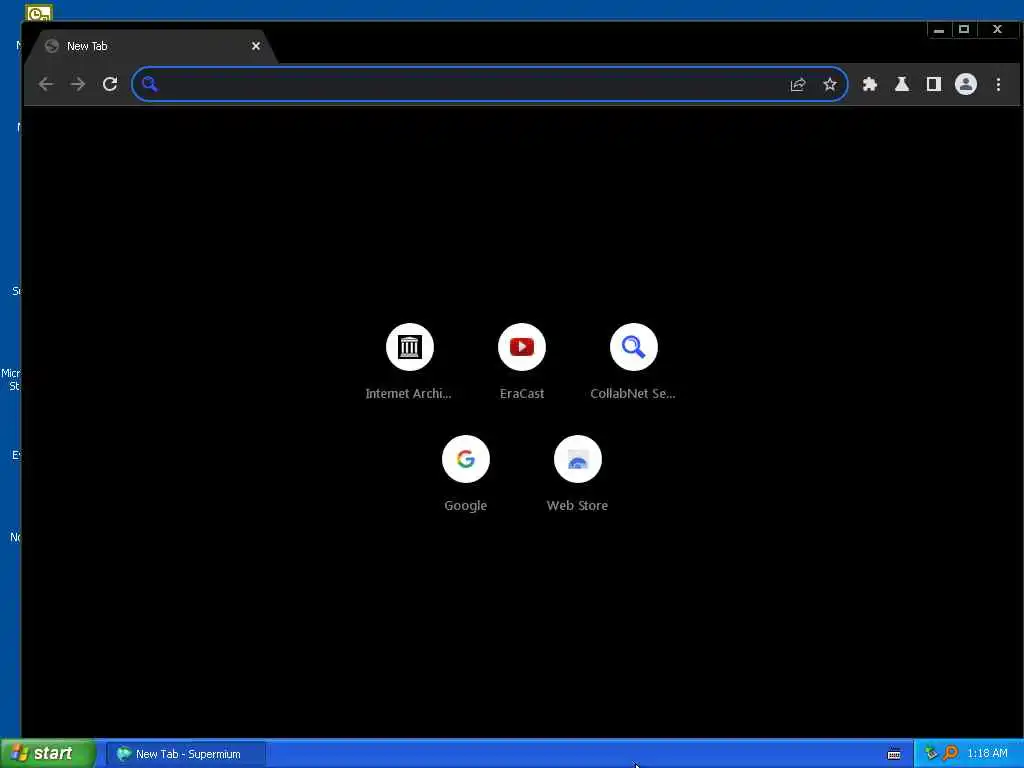Open the Extensions puzzle icon
This screenshot has height=768, width=1024.
click(x=869, y=84)
